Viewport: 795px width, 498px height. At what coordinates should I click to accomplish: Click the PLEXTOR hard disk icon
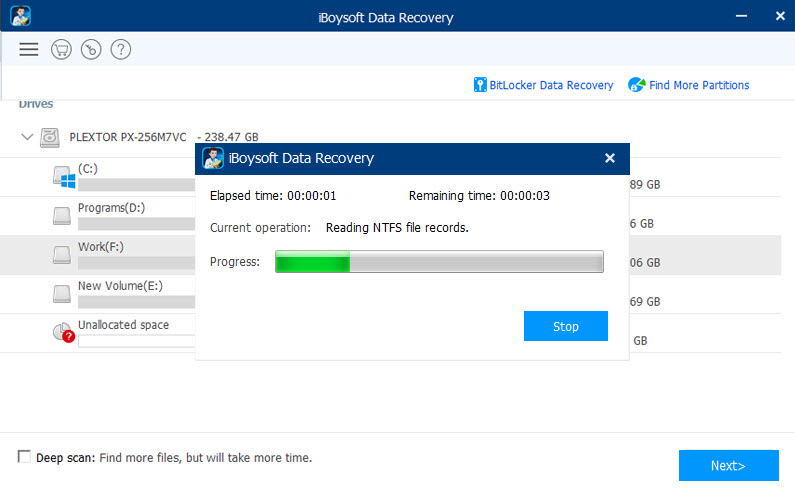[50, 137]
